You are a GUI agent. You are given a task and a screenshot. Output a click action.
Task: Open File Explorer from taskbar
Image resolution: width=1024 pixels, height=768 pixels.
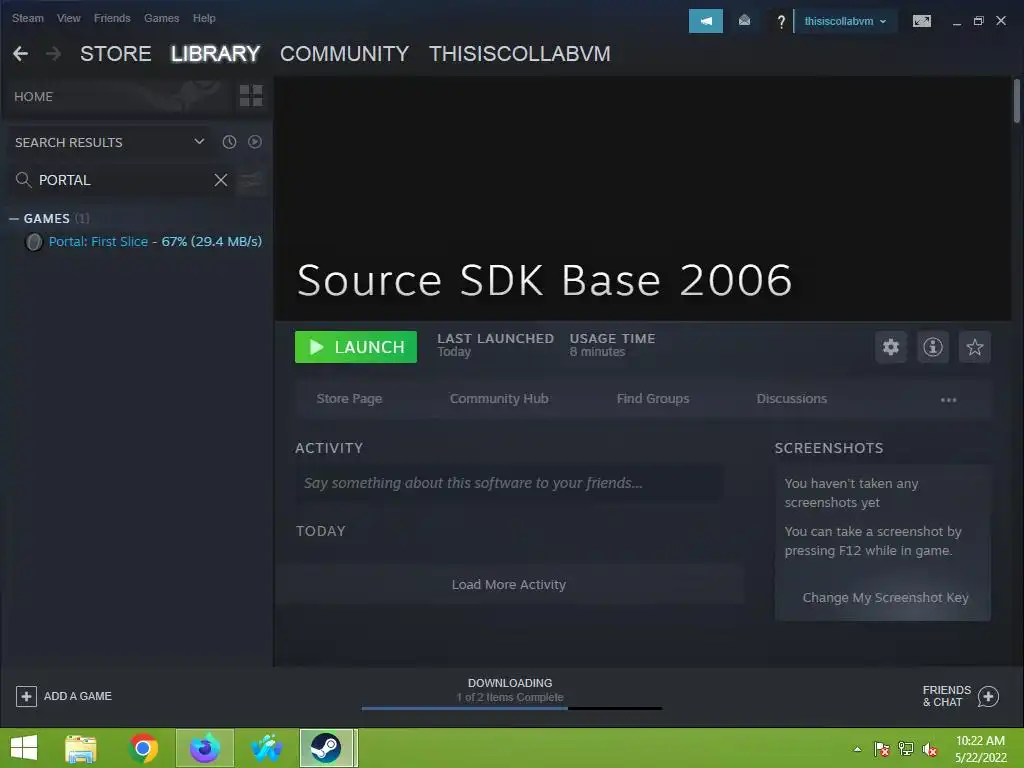point(80,748)
